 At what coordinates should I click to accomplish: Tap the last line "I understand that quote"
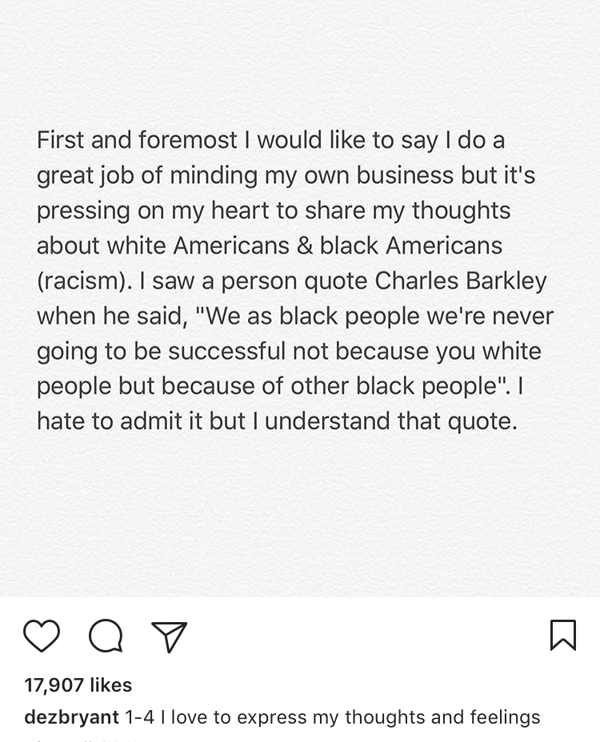[384, 421]
